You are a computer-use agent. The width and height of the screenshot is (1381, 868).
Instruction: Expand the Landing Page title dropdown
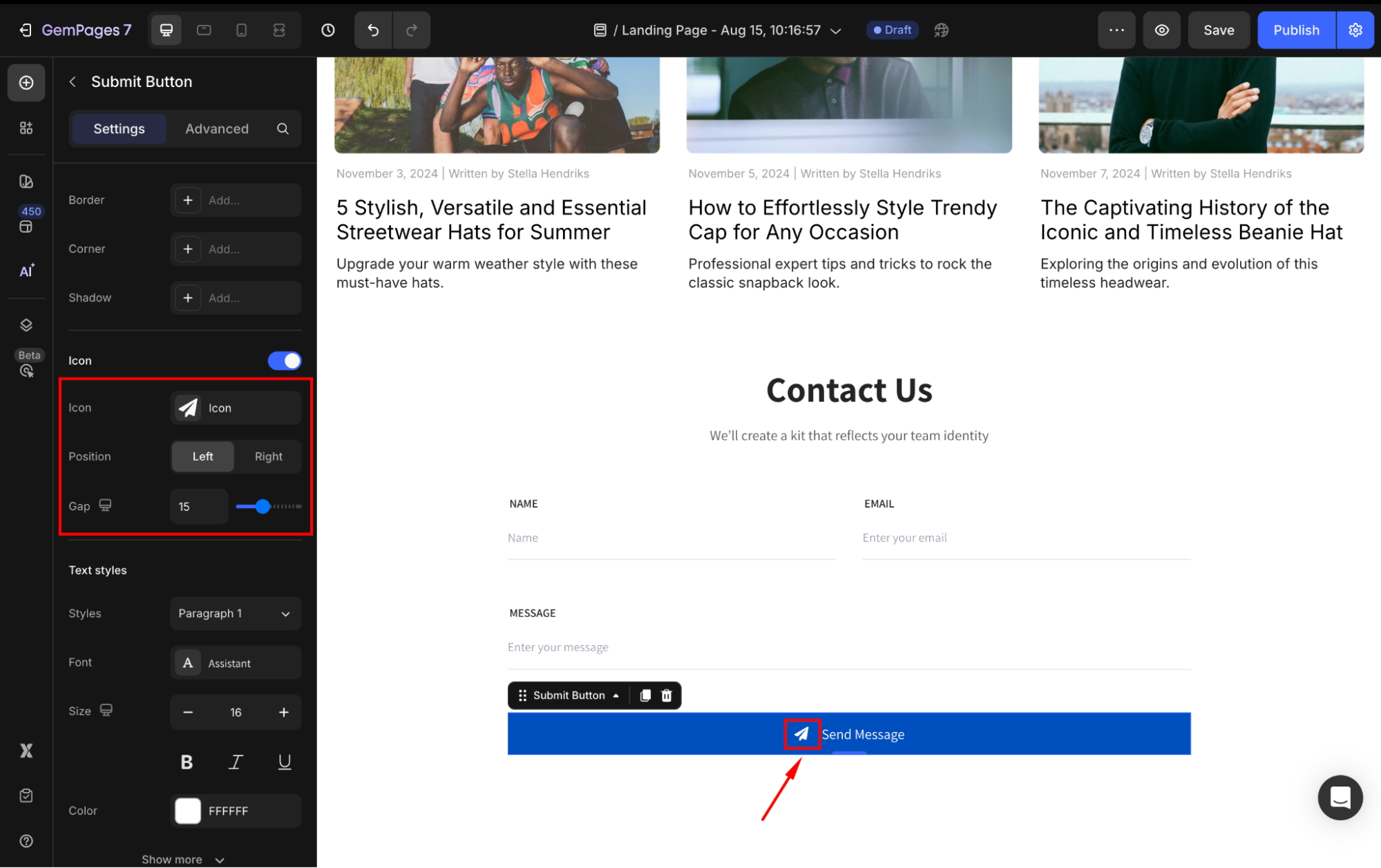[836, 30]
